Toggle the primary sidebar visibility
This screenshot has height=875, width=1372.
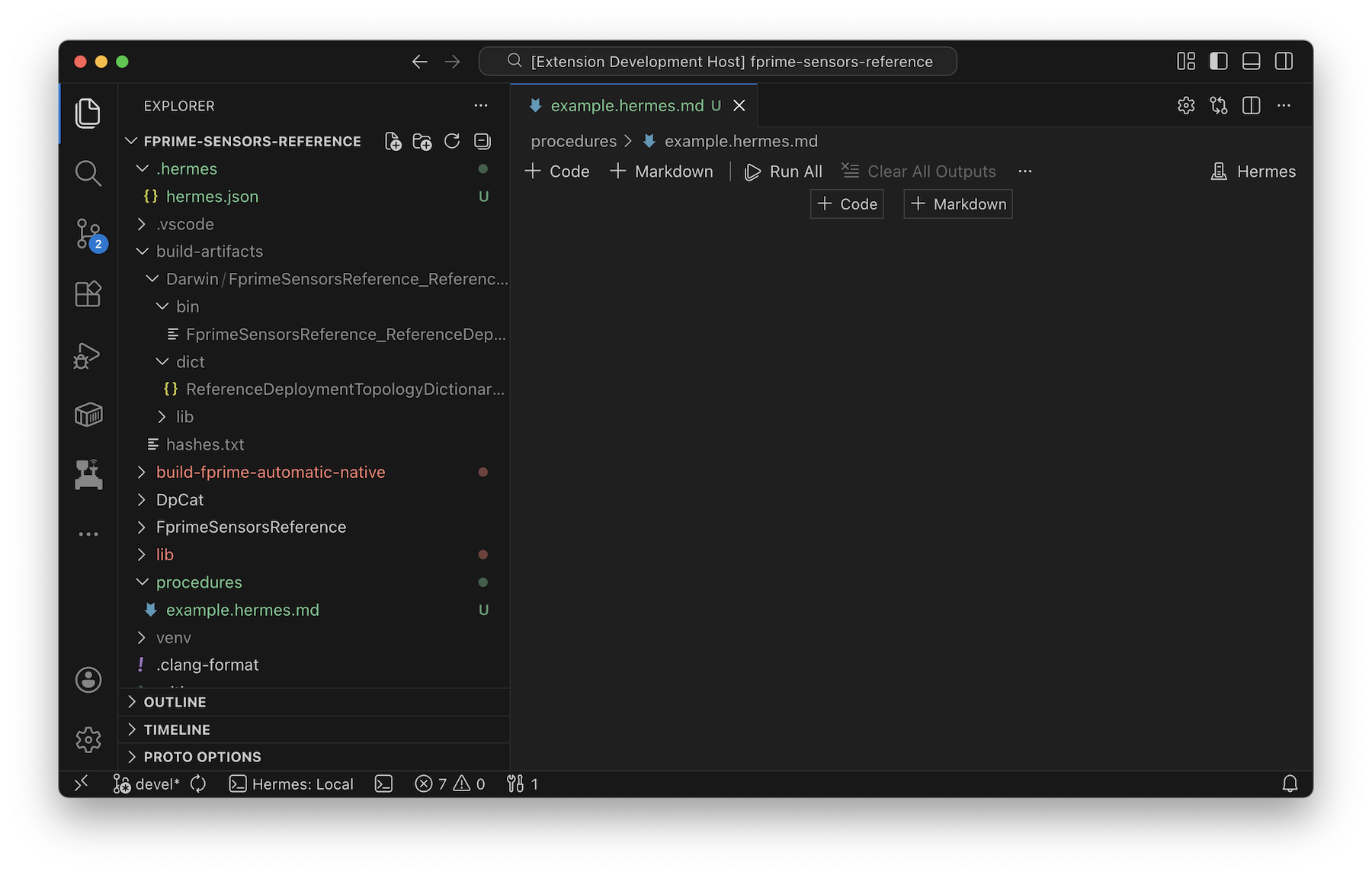[1219, 62]
